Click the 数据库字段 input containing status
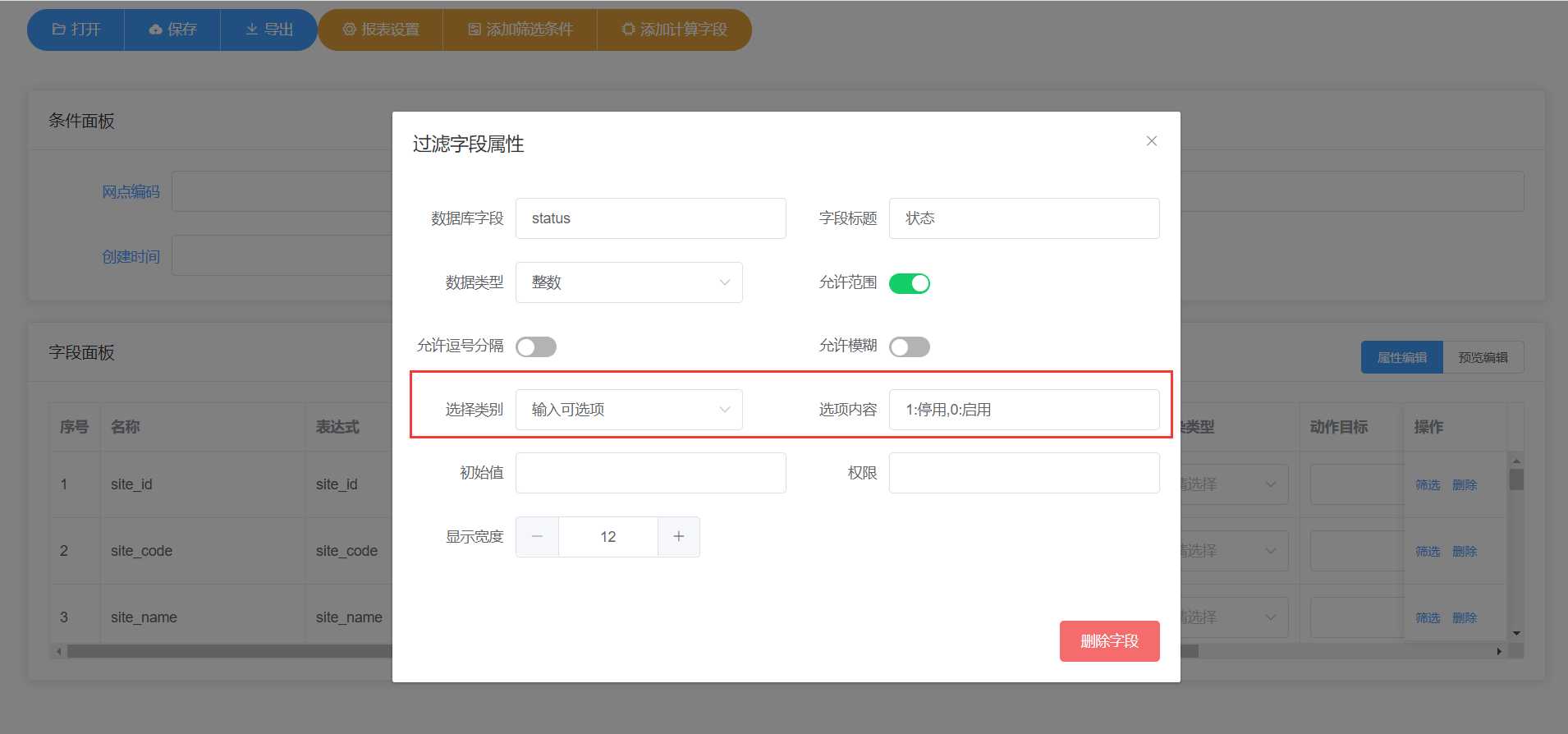1568x734 pixels. [650, 218]
